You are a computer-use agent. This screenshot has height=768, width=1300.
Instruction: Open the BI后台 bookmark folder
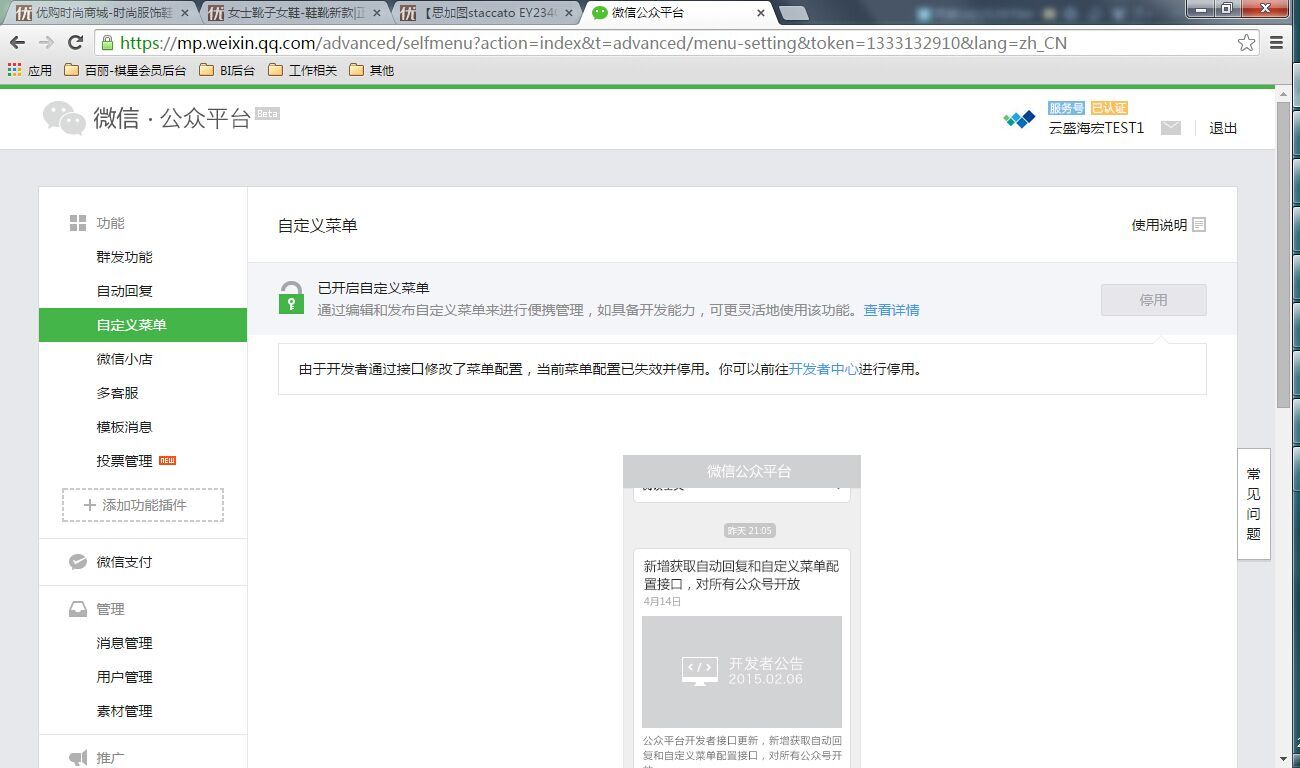227,70
